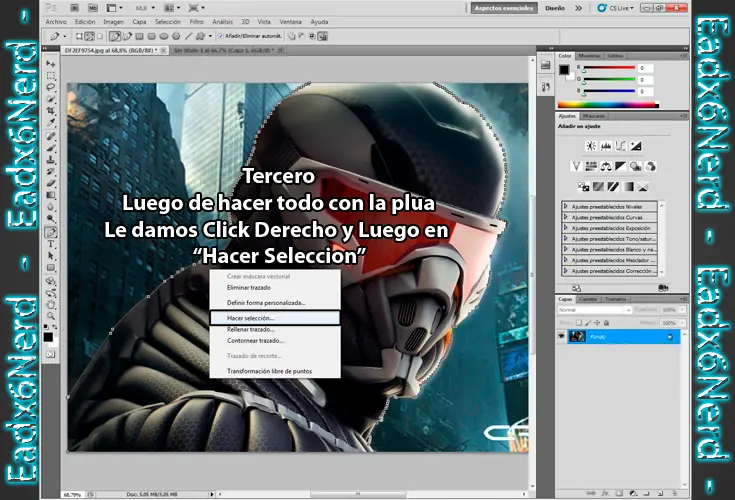Open the Pen tool preset picker arrow
Viewport: 735px width, 500px height.
[x=65, y=36]
